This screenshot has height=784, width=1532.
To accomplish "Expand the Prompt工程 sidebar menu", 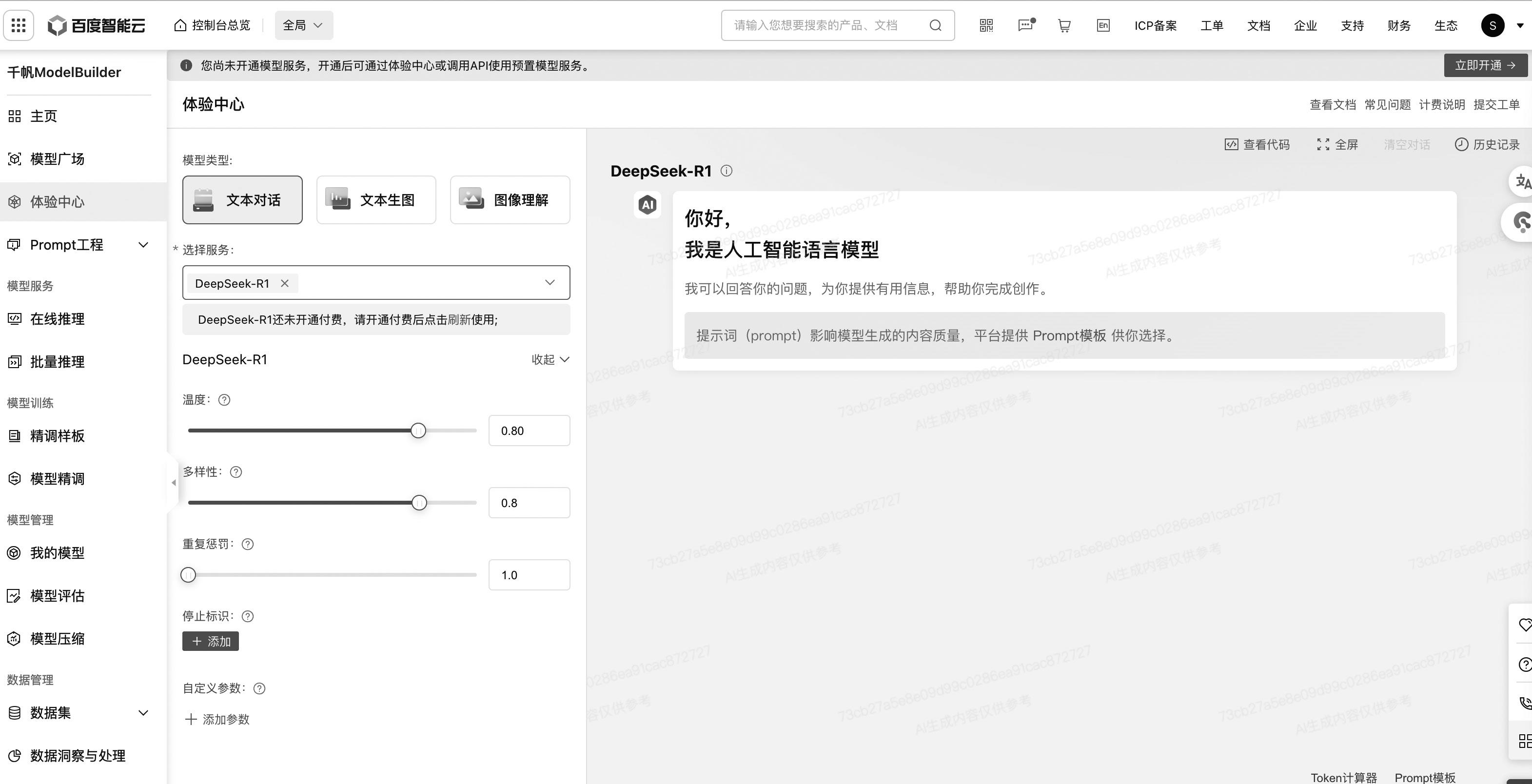I will pos(143,245).
